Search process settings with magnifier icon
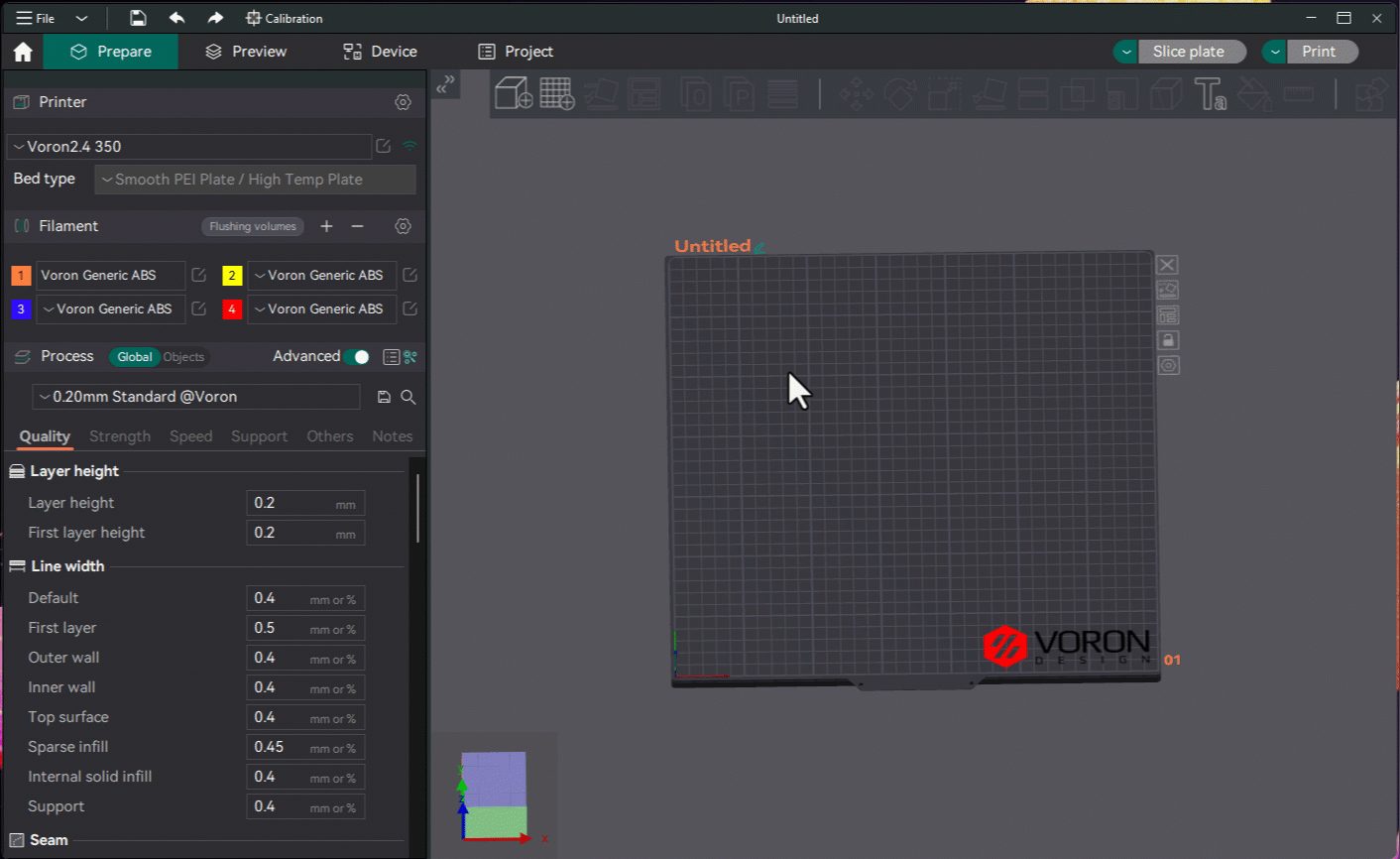This screenshot has height=859, width=1400. tap(408, 397)
